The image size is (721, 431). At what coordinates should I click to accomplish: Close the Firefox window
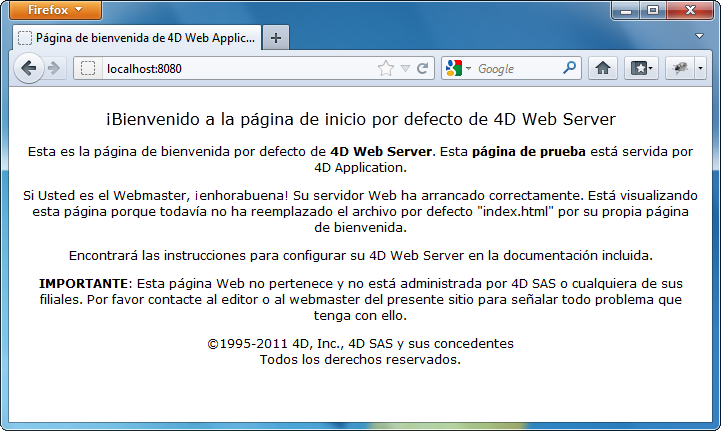coord(690,11)
